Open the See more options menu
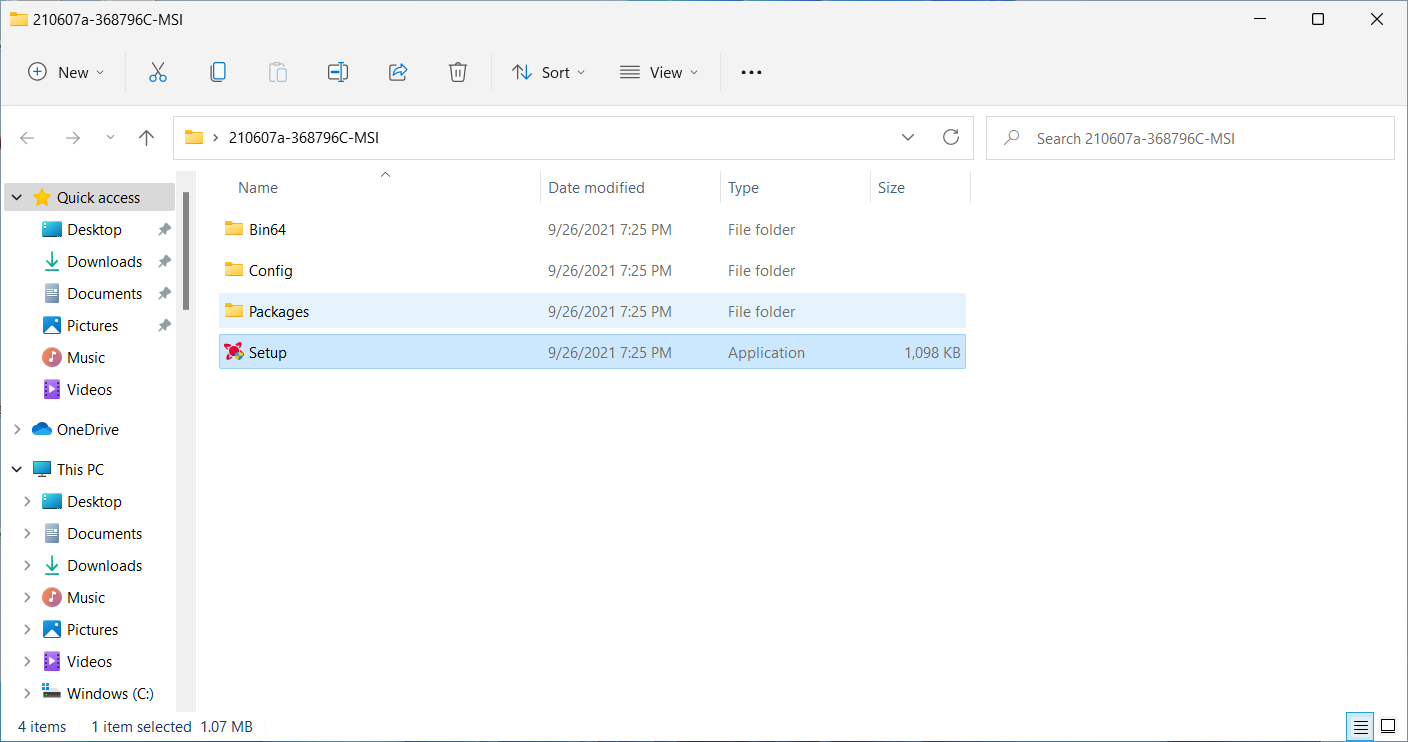Screen dimensions: 1408x742 (751, 72)
